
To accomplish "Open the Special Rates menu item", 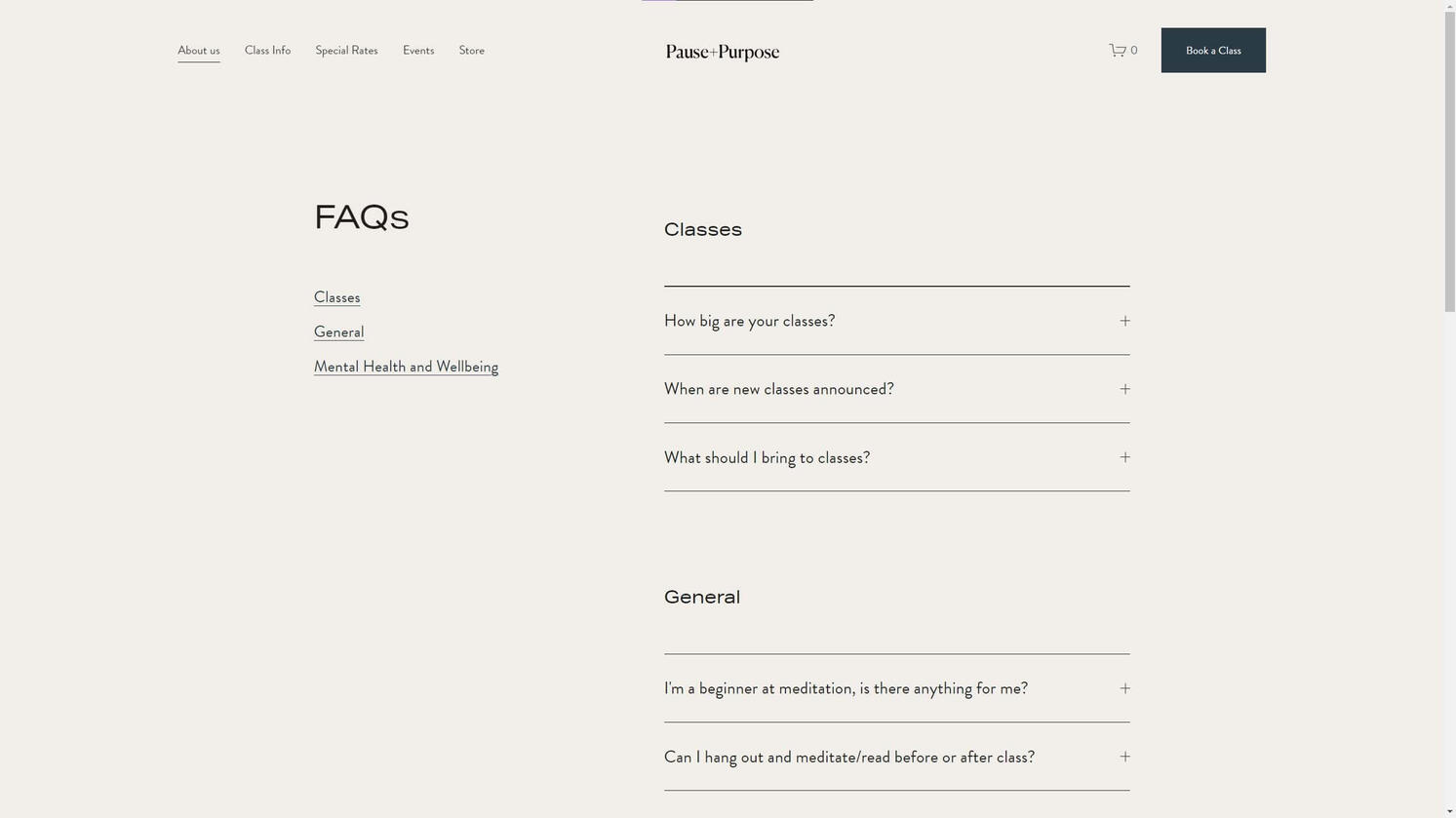I will click(346, 50).
